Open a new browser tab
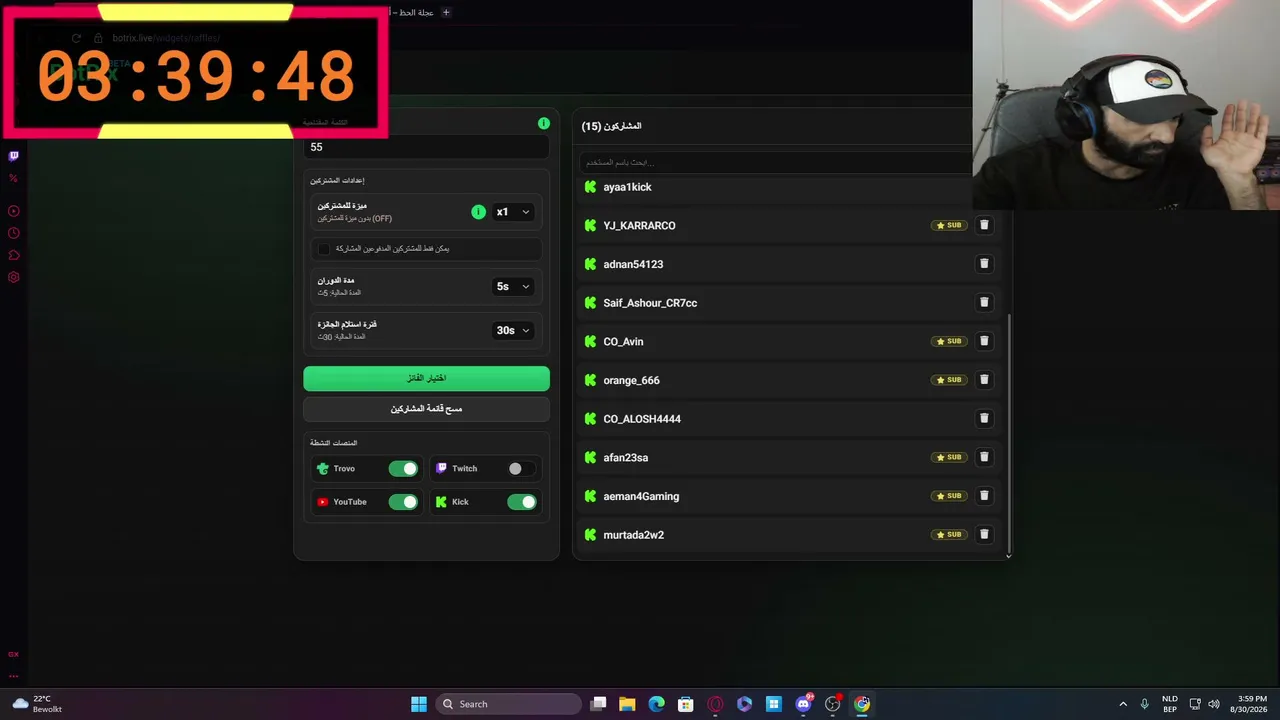The height and width of the screenshot is (720, 1280). point(446,12)
